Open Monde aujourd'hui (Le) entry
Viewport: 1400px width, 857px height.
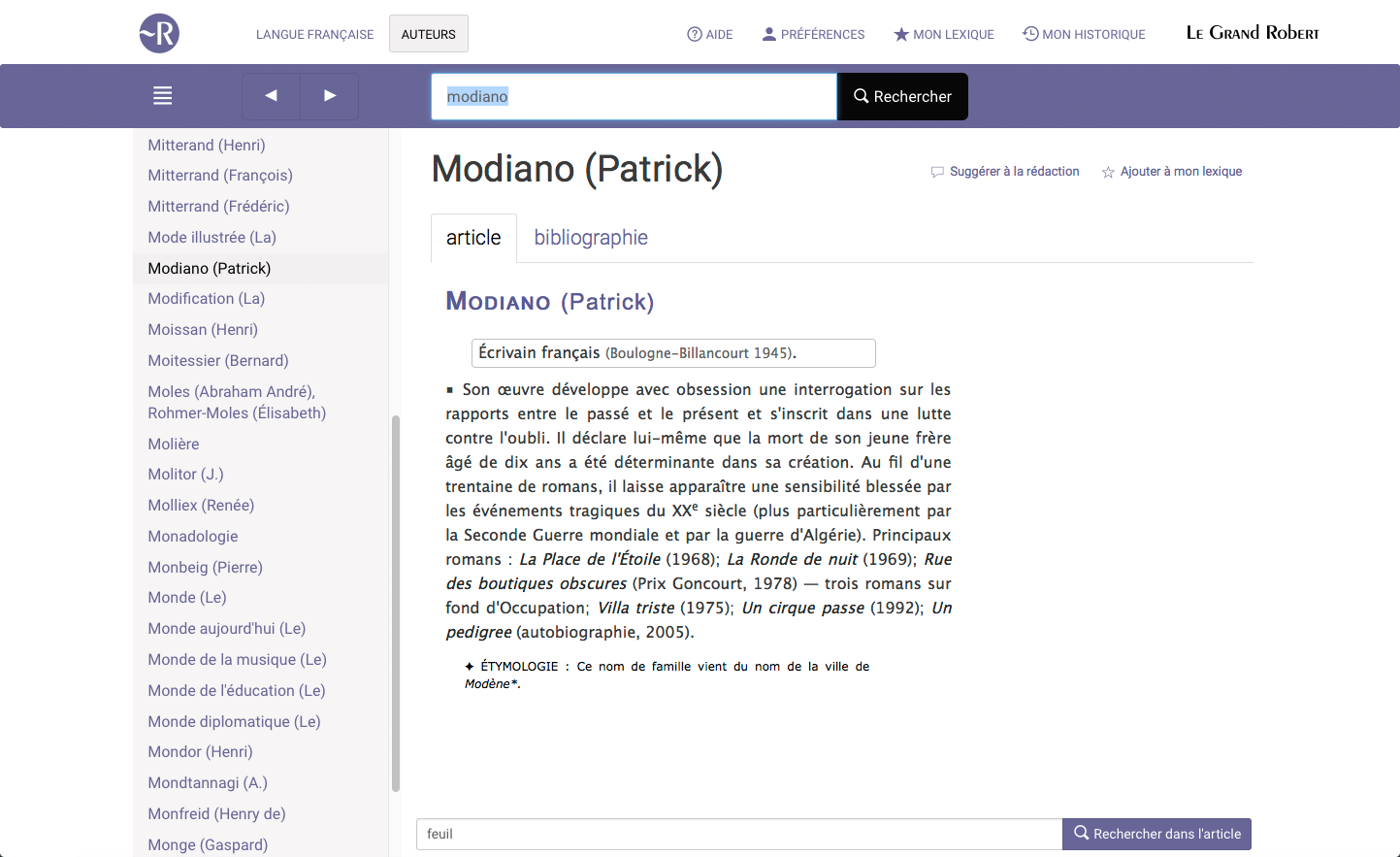[x=226, y=628]
